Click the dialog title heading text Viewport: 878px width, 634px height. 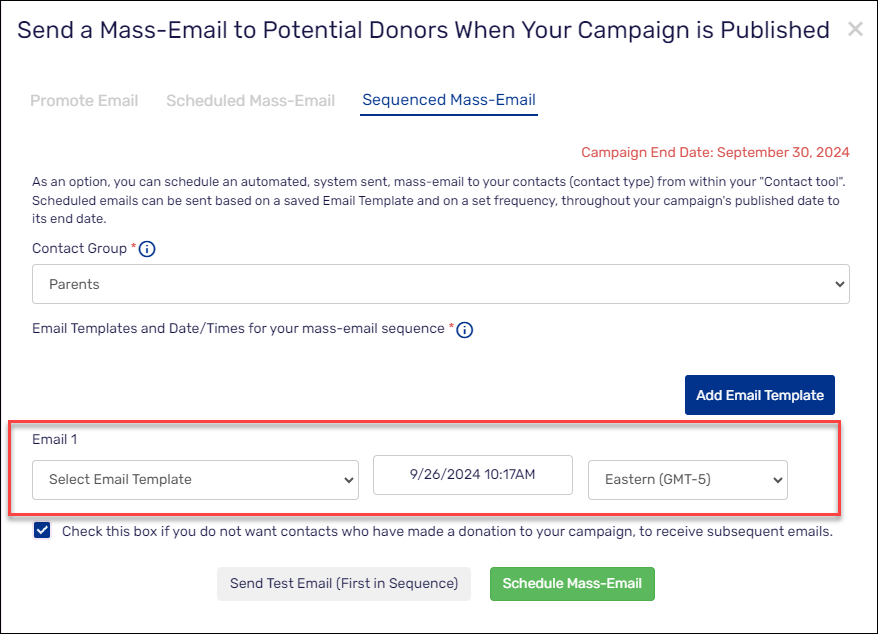tap(423, 30)
